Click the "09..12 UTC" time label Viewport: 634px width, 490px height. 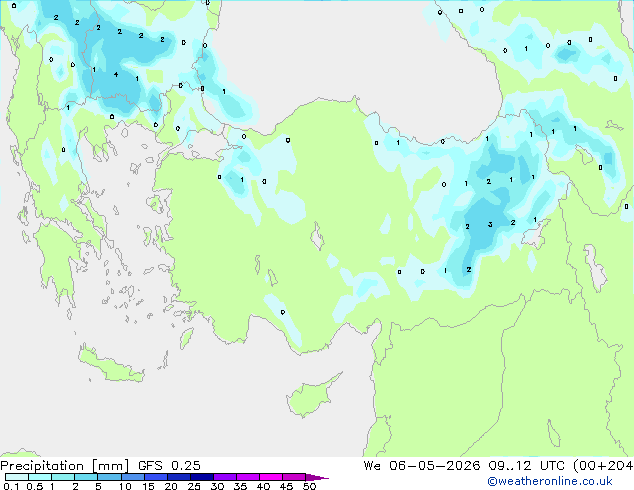[x=526, y=466]
